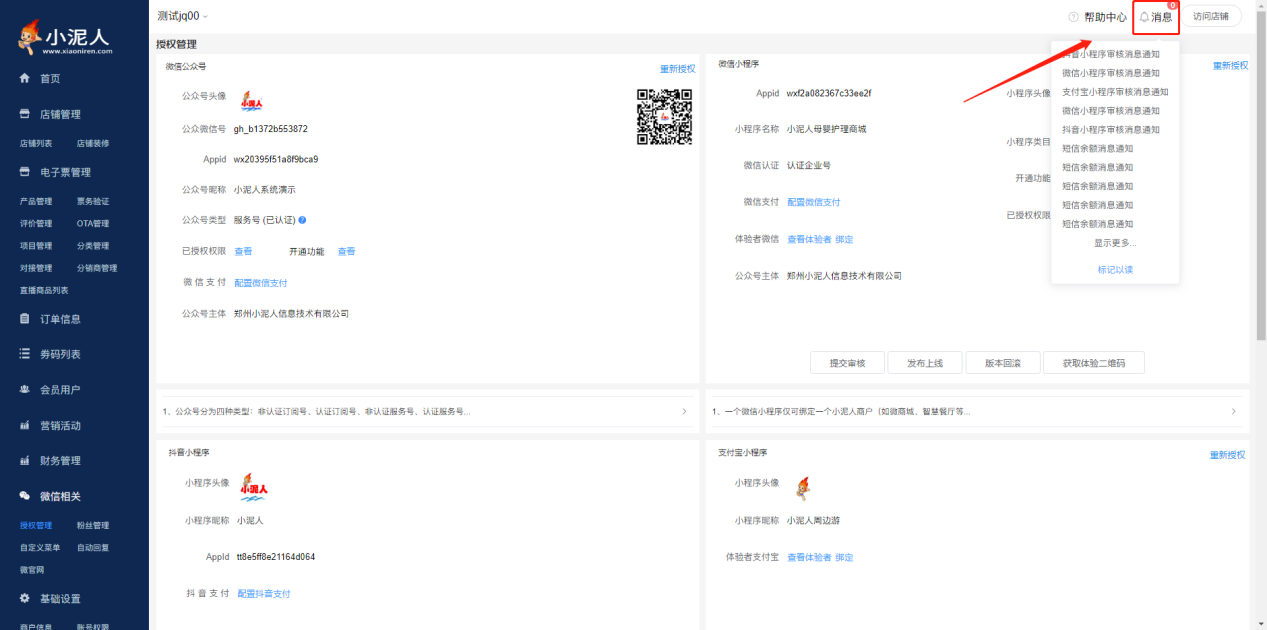The image size is (1267, 630).
Task: Open 粉丝管理 in the sidebar
Action: (93, 525)
